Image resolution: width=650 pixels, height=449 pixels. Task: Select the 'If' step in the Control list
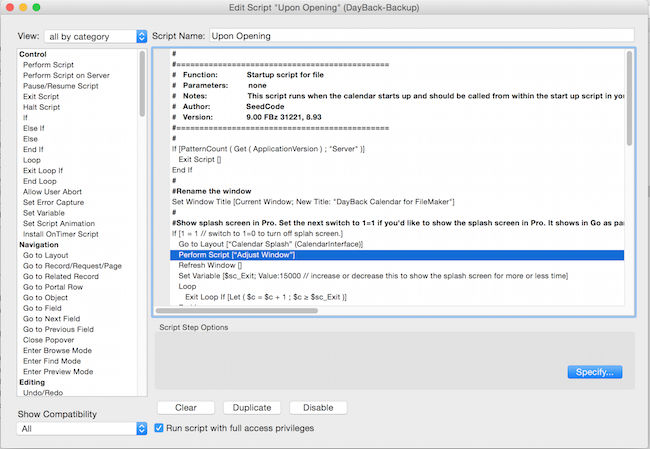coord(25,118)
